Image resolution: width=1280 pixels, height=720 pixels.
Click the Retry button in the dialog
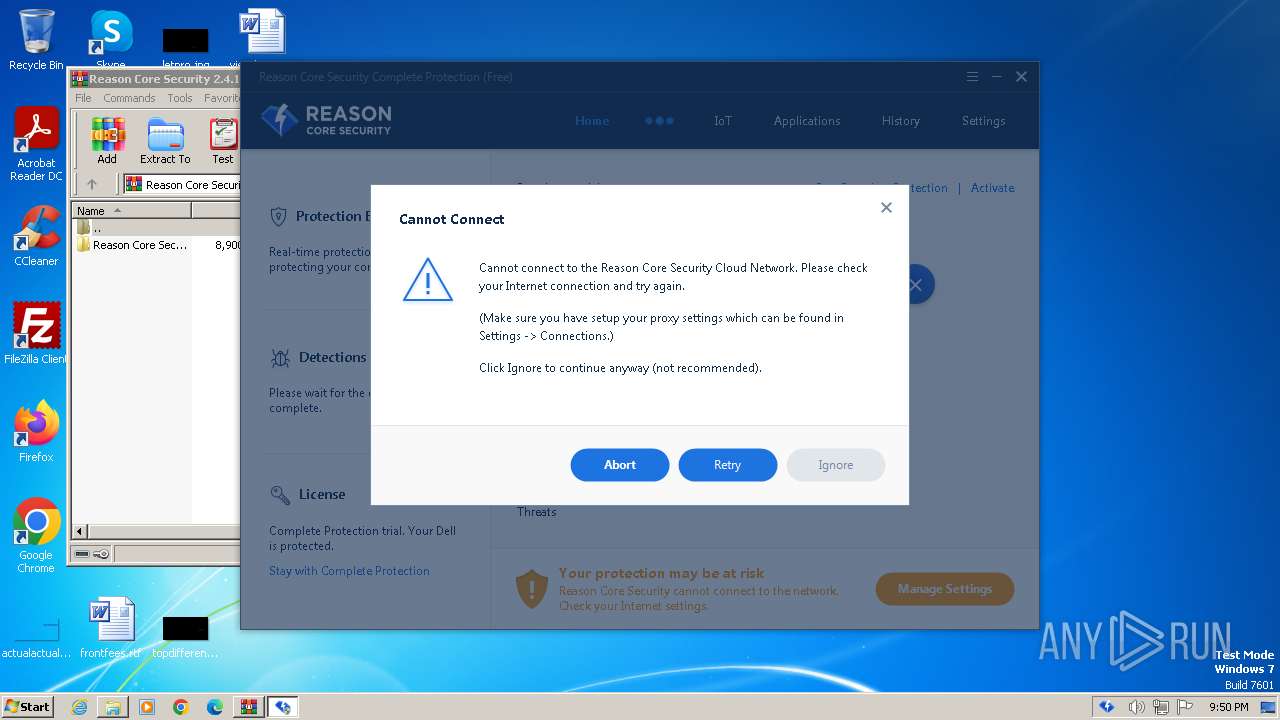coord(728,465)
